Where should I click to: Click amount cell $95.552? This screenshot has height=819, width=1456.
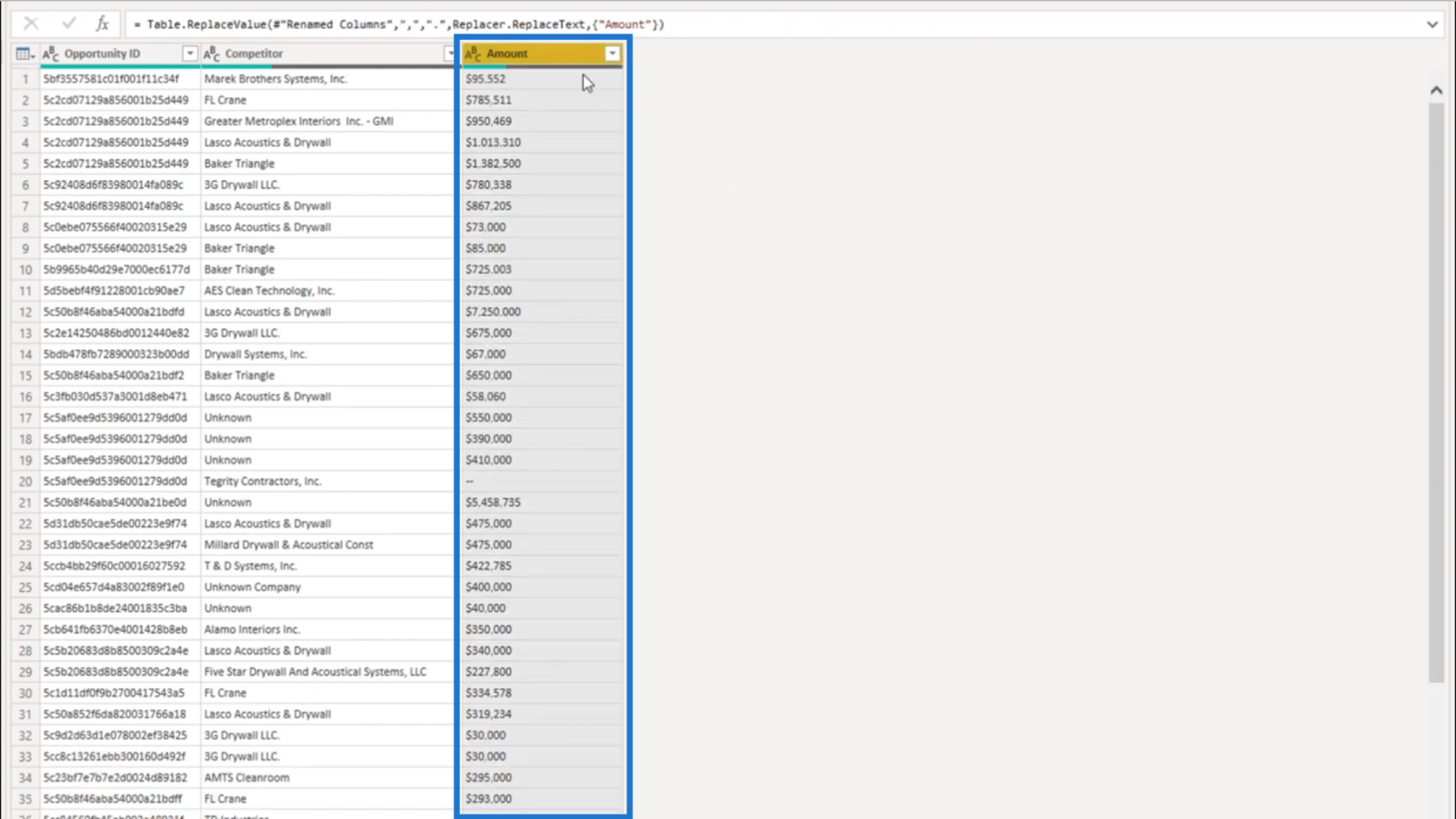[x=485, y=79]
